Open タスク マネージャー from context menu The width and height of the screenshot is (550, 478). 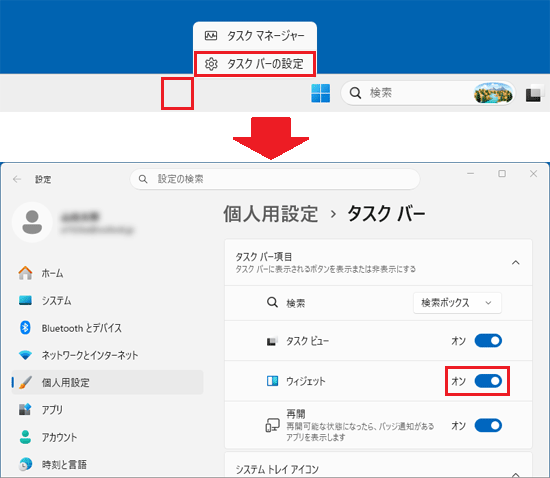255,35
